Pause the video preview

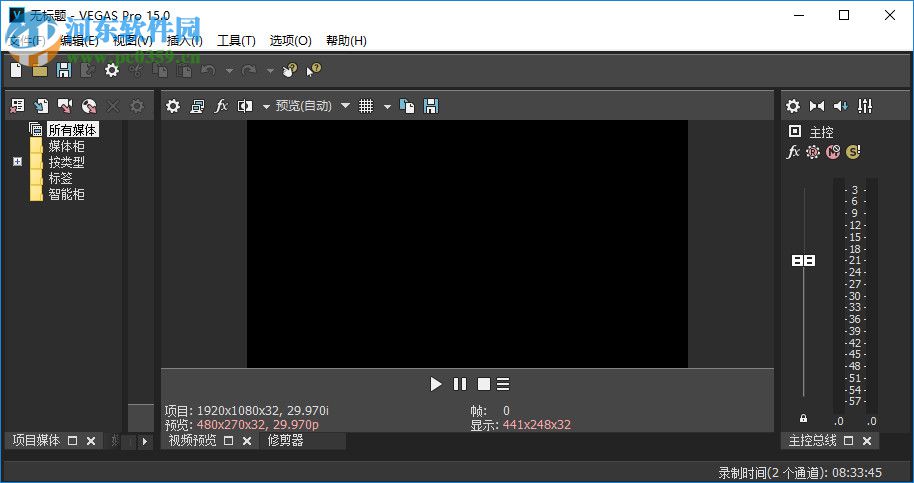pos(460,384)
